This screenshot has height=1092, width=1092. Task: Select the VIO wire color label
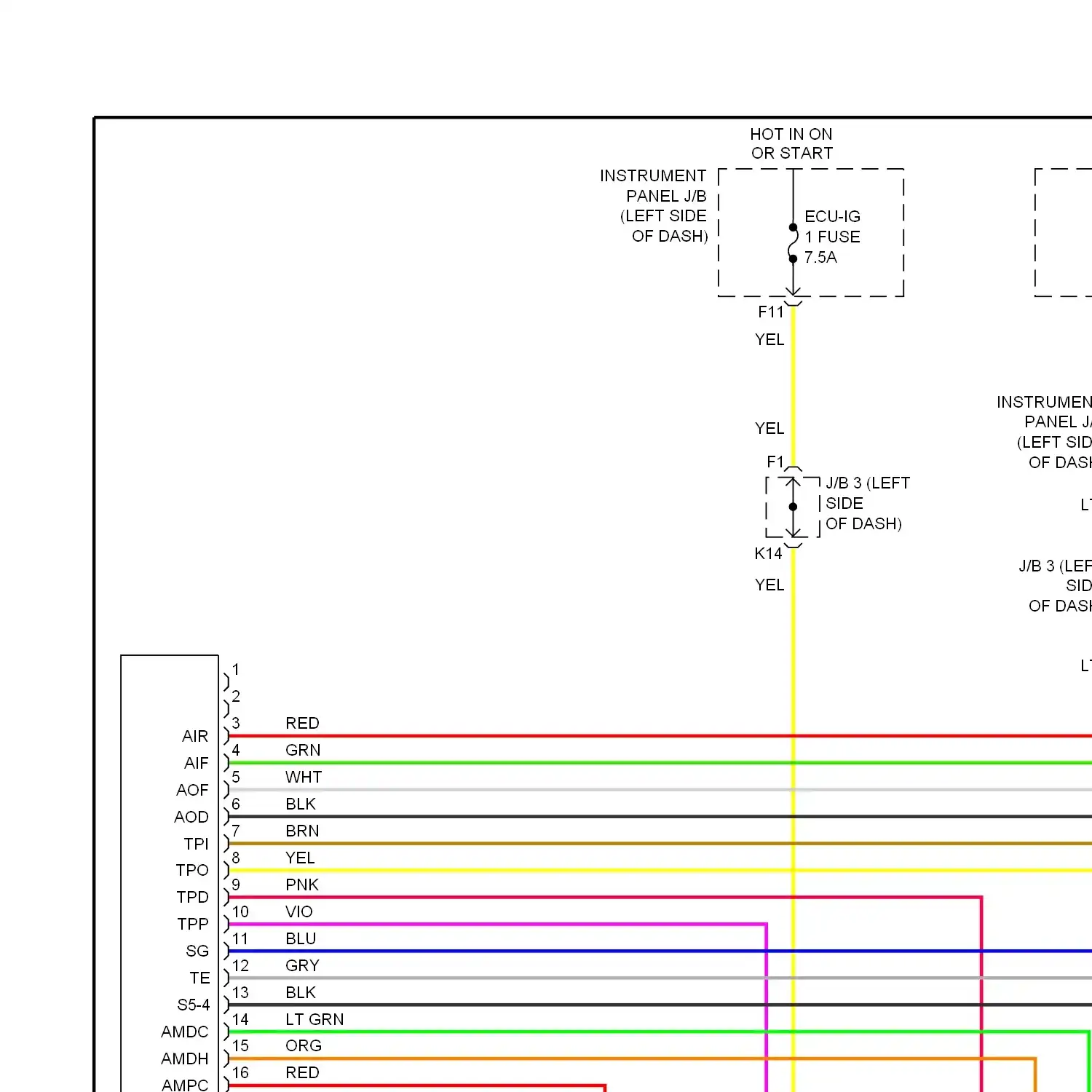pyautogui.click(x=299, y=911)
